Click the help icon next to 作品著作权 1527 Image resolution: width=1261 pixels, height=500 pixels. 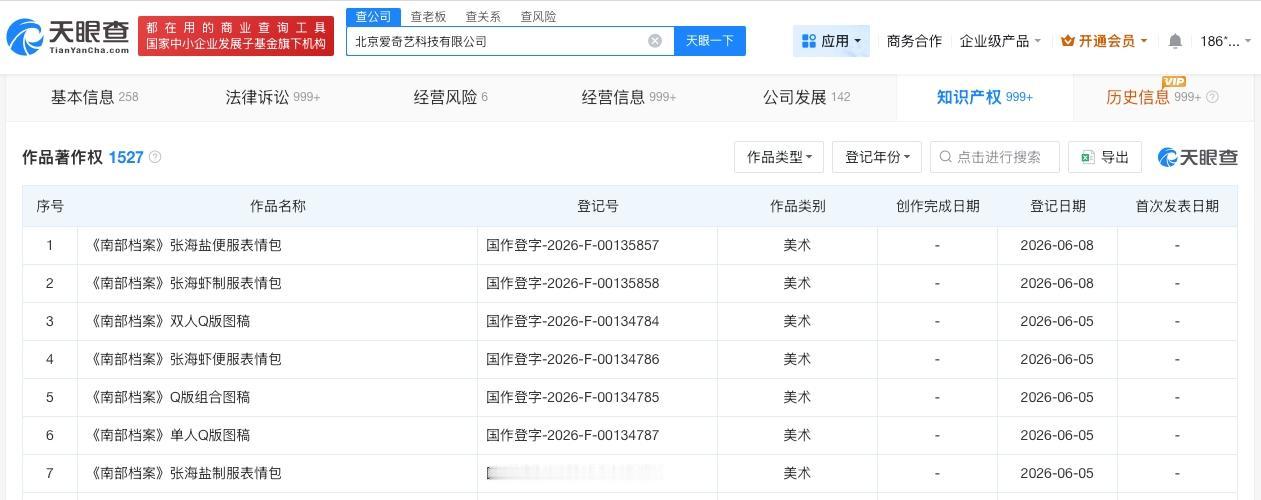click(155, 157)
